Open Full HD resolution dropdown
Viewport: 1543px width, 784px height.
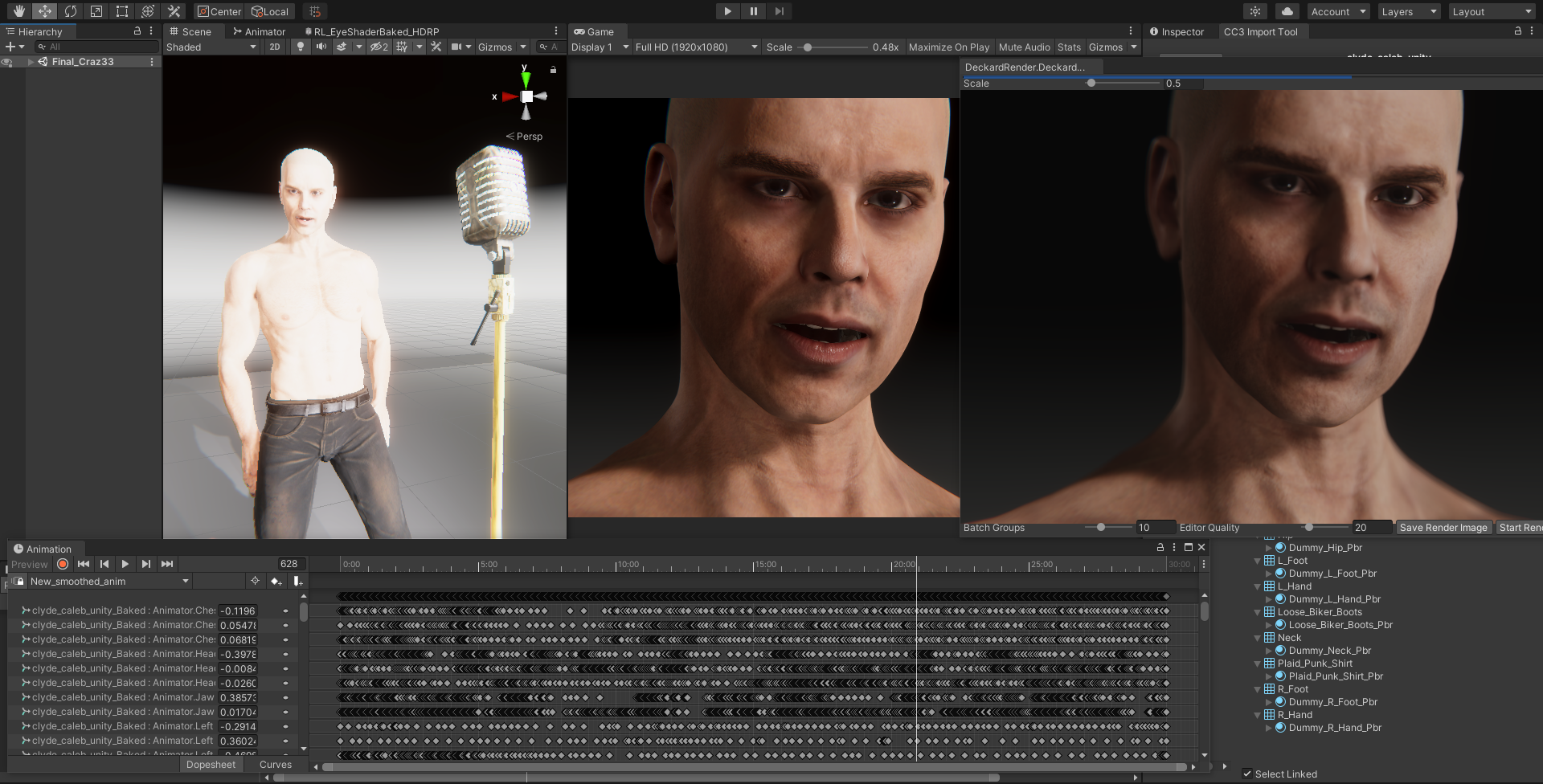pyautogui.click(x=696, y=47)
